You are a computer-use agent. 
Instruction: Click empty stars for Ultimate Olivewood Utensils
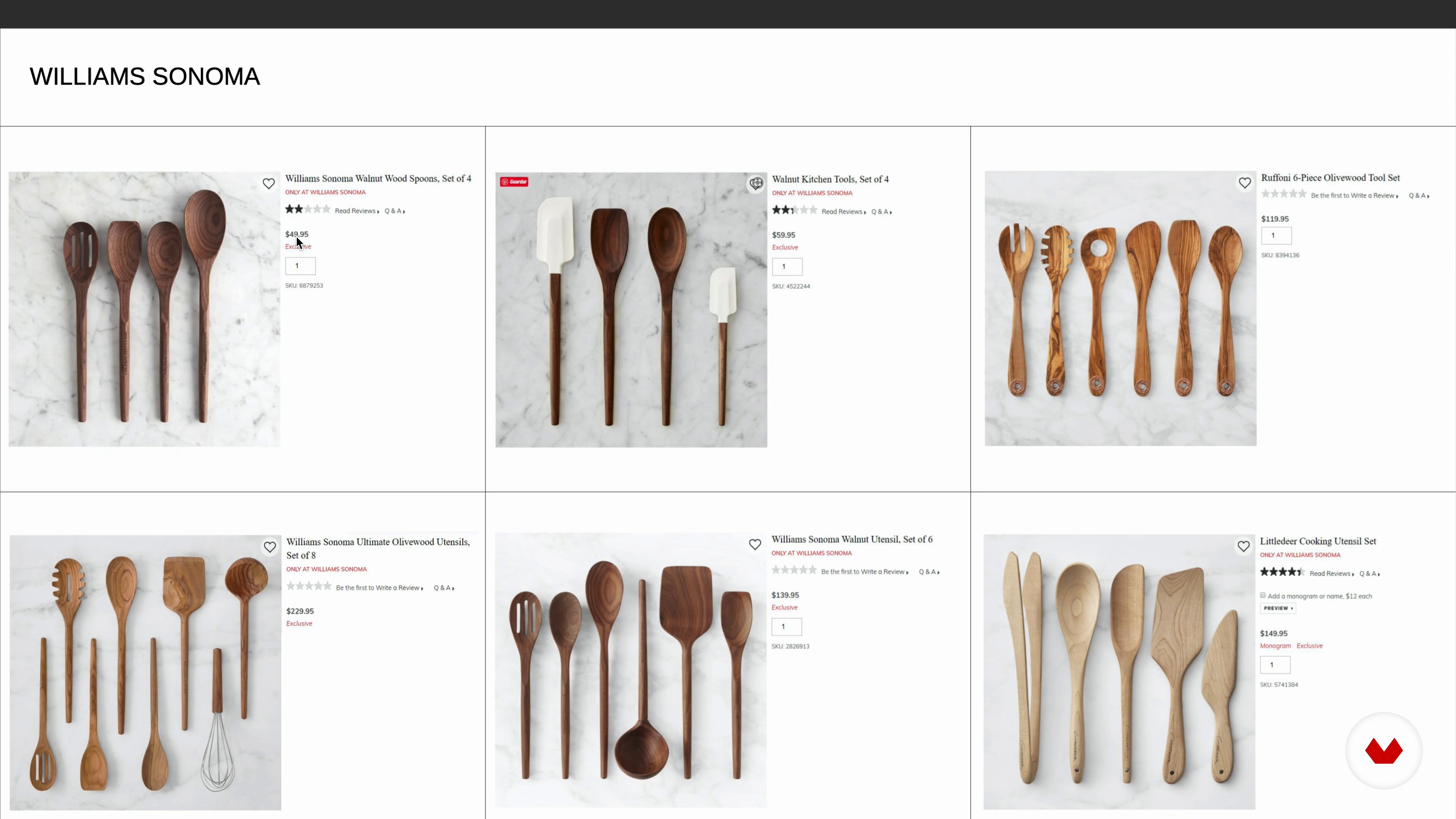309,586
